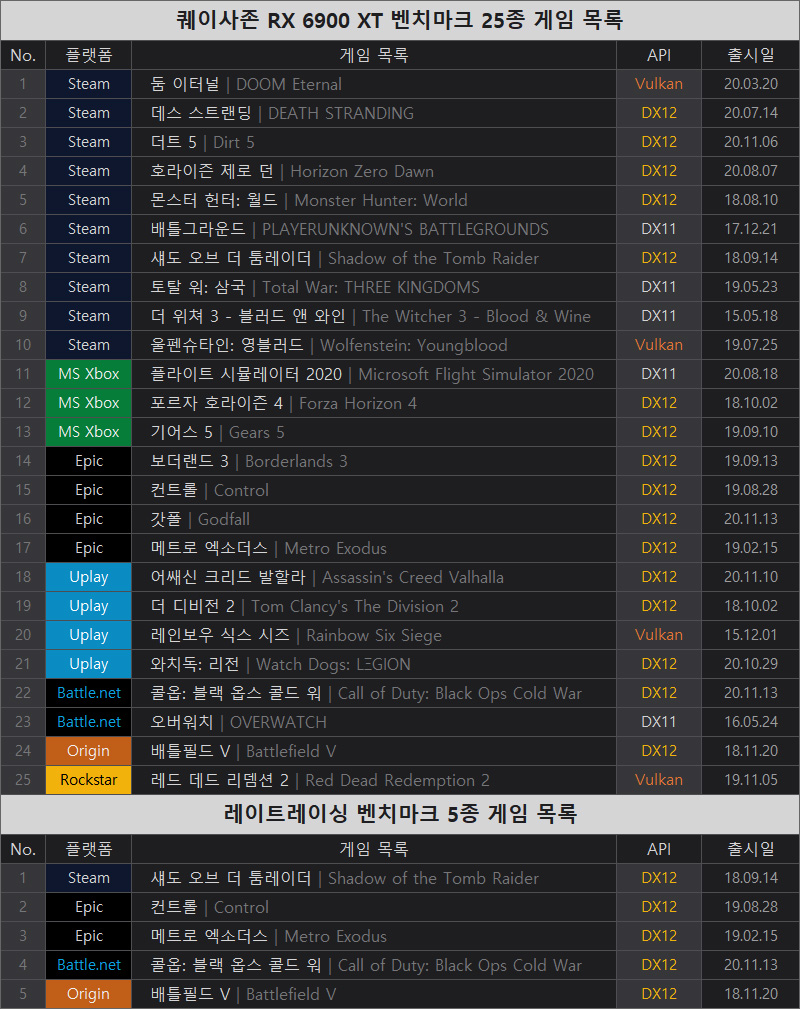Select the Rainbow Six Siege game cell
The image size is (800, 1009).
click(374, 634)
